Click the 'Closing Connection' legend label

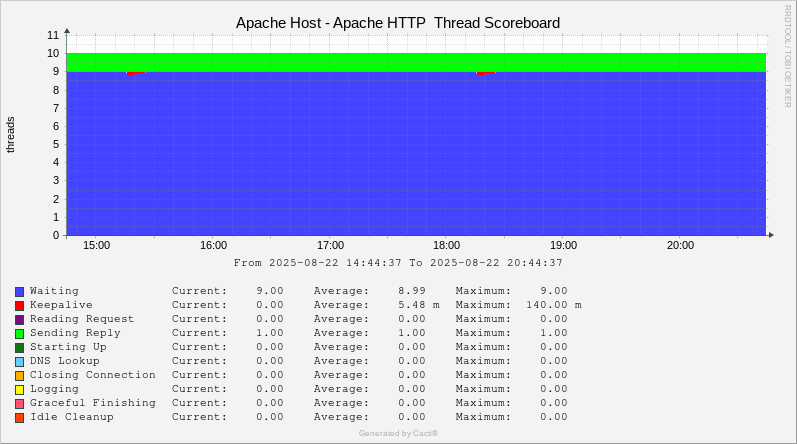point(93,374)
